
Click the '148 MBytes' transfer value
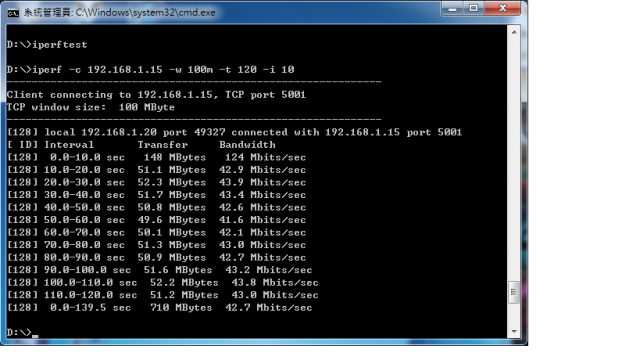click(x=175, y=158)
